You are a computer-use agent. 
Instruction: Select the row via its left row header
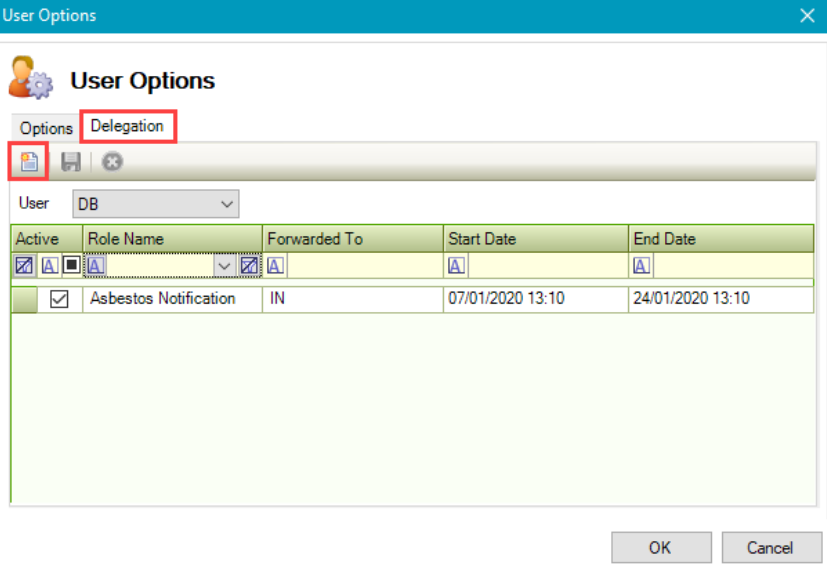24,299
